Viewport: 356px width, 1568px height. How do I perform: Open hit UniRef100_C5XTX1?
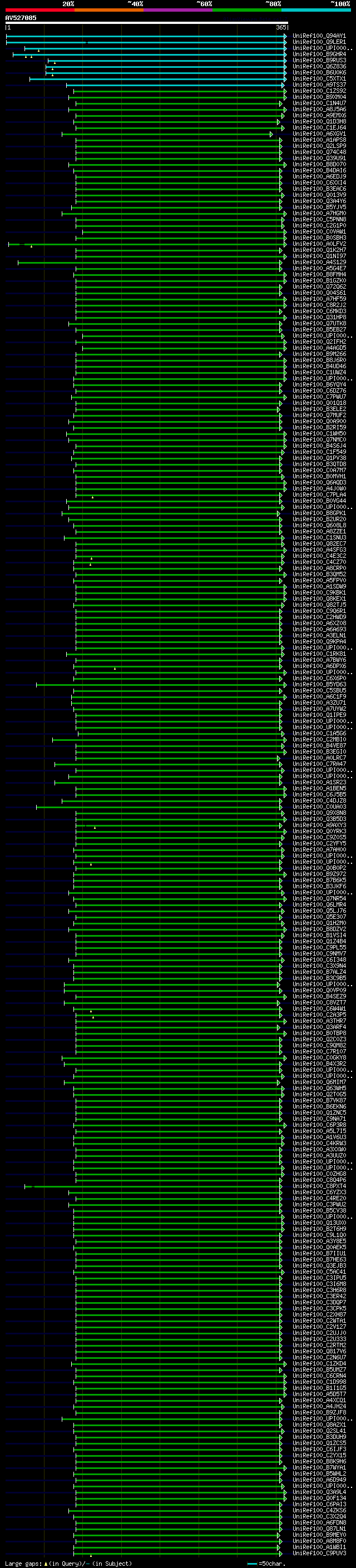(x=319, y=78)
